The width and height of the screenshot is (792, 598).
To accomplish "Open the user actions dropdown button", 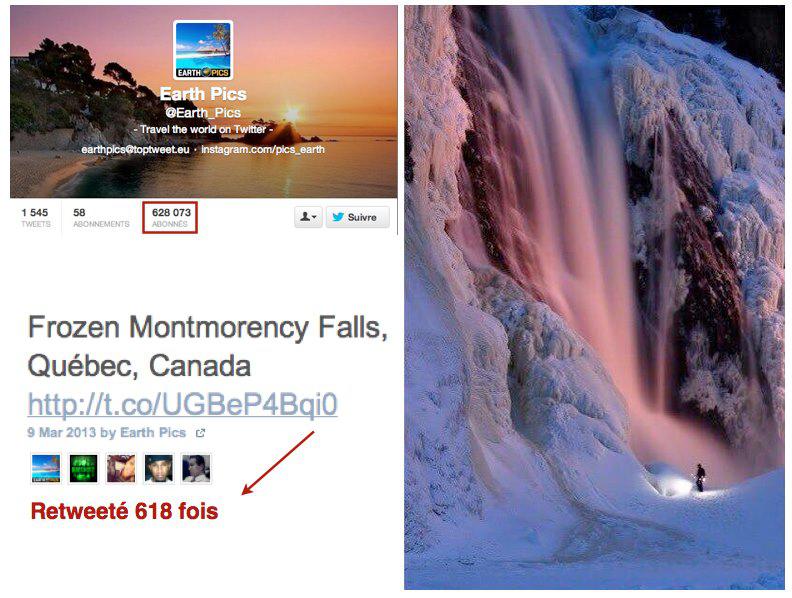I will (x=308, y=217).
